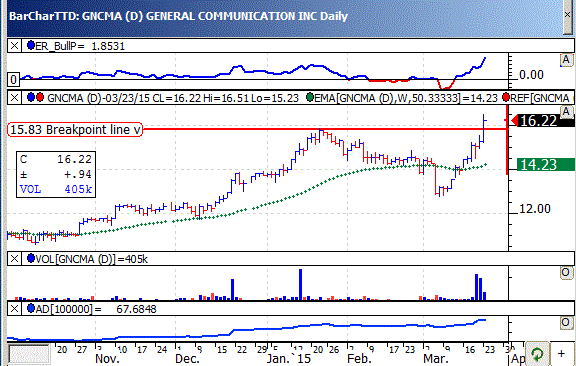Click the AD[100000]= 67.6848 legend label
Viewport: 576px width, 366px height.
(96, 309)
